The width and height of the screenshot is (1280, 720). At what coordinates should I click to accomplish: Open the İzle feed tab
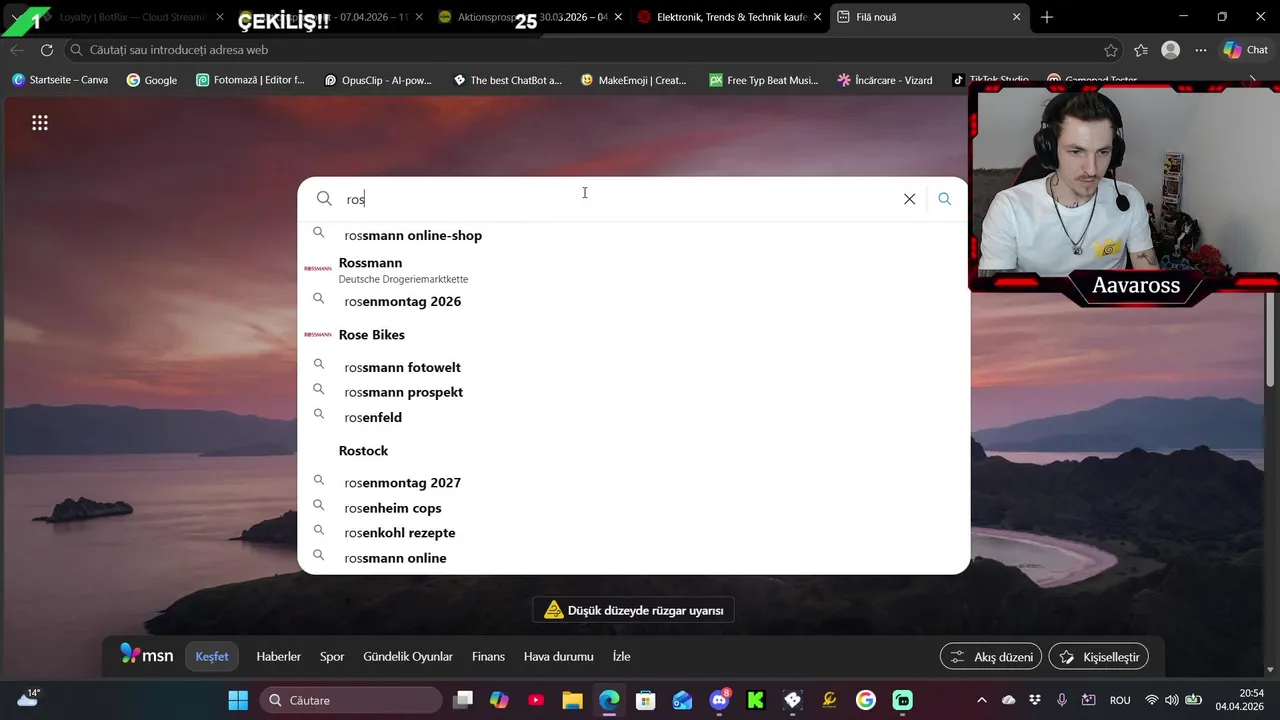[x=621, y=657]
